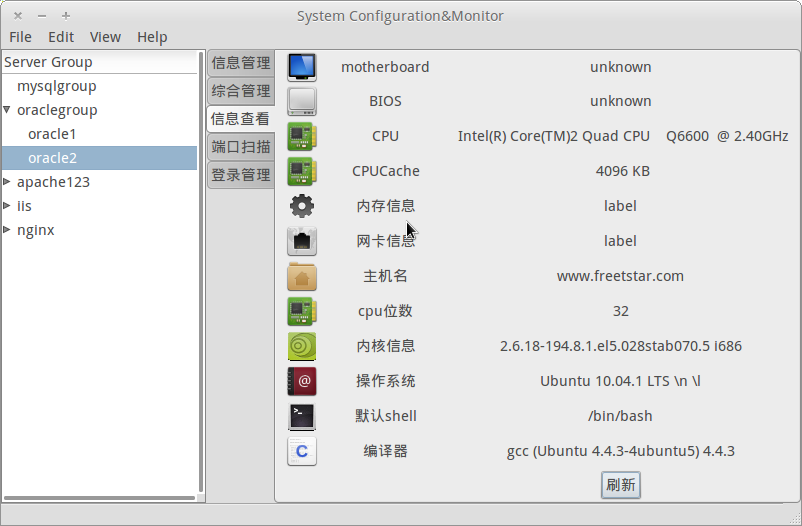Select the 信息查看 tab

coord(240,119)
